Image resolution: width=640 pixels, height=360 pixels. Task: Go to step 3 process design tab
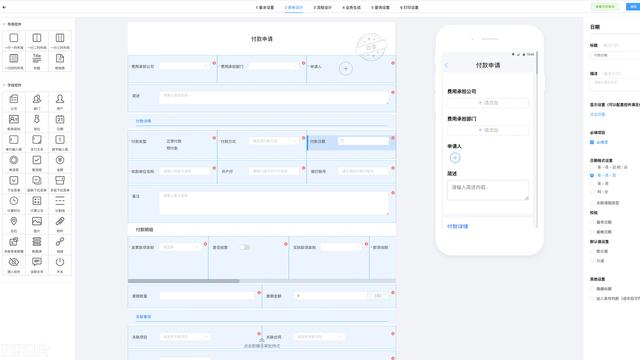(x=322, y=7)
